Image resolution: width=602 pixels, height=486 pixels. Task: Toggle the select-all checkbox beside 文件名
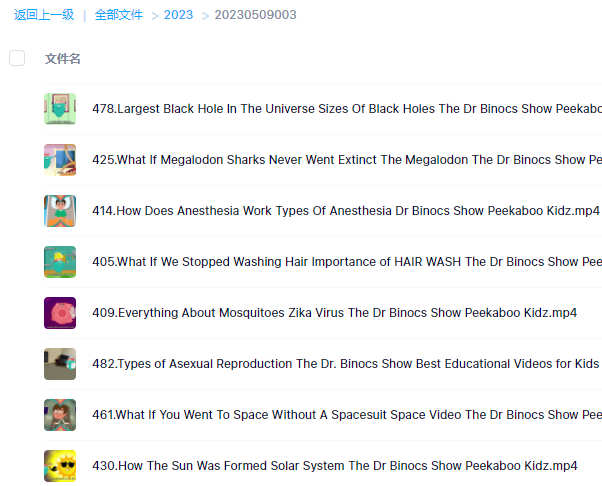[x=17, y=58]
